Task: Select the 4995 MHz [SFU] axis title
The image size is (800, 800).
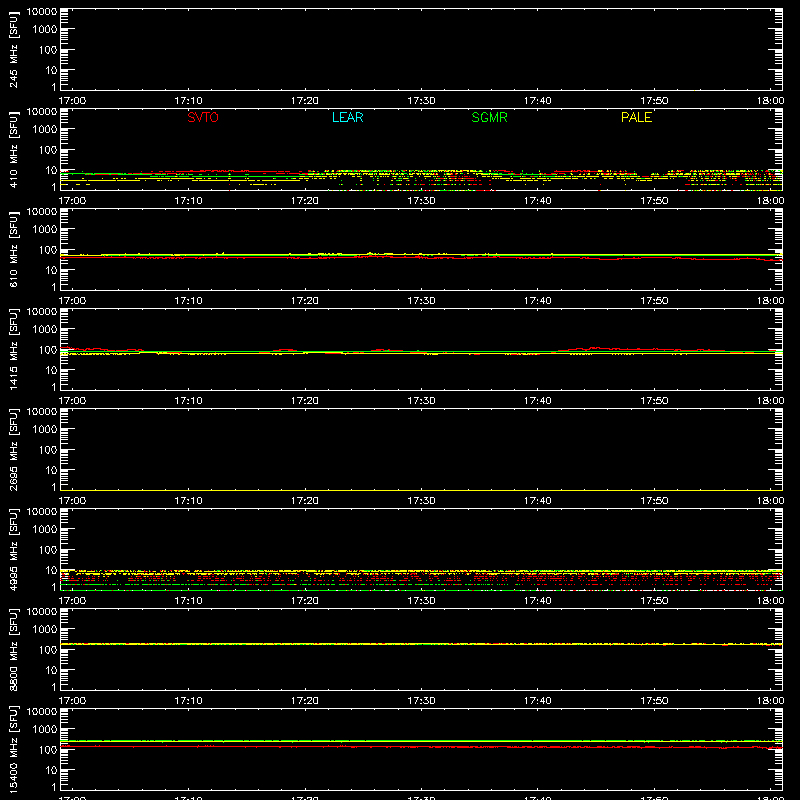Action: (x=13, y=549)
